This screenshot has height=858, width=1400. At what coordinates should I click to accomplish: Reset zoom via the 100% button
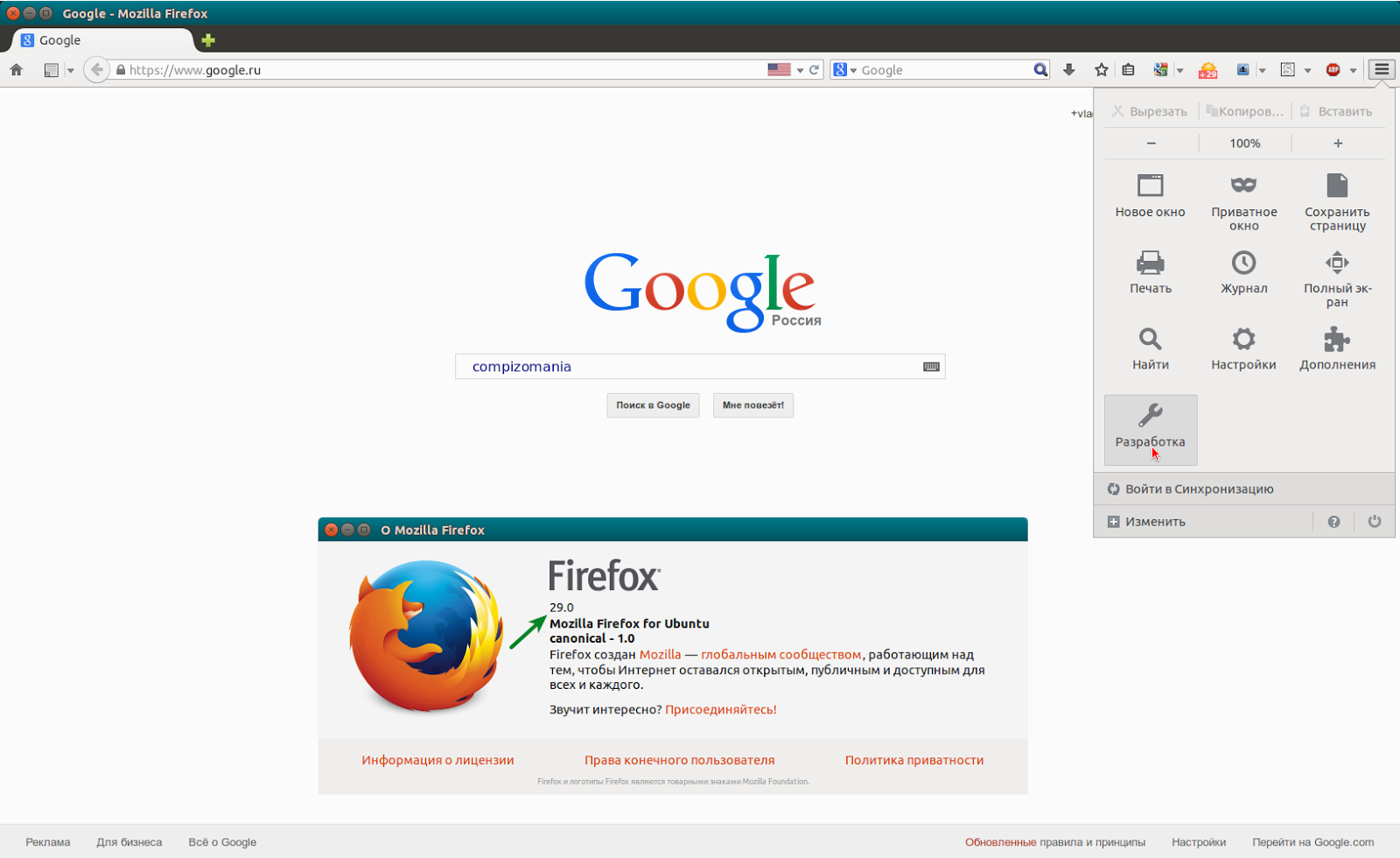pyautogui.click(x=1244, y=144)
